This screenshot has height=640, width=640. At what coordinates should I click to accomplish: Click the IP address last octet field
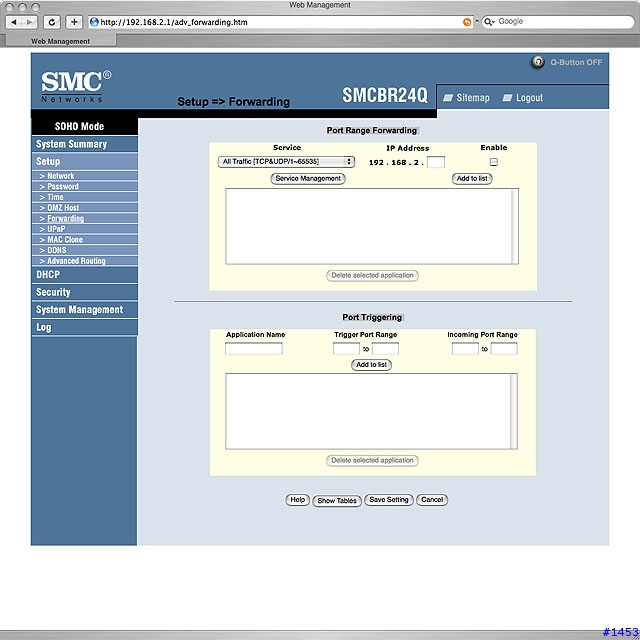tap(436, 162)
